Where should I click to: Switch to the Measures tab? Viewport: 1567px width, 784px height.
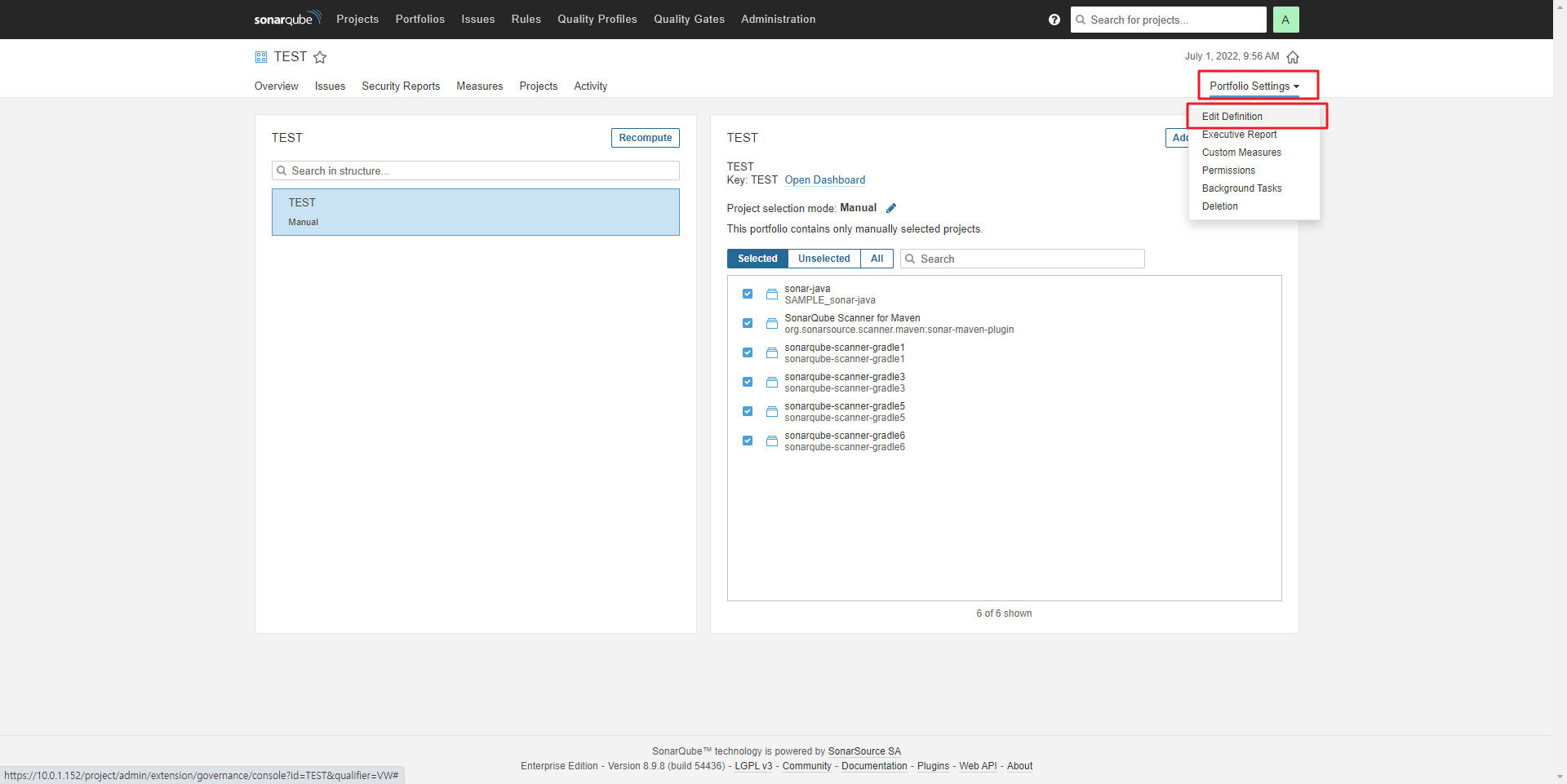click(480, 86)
